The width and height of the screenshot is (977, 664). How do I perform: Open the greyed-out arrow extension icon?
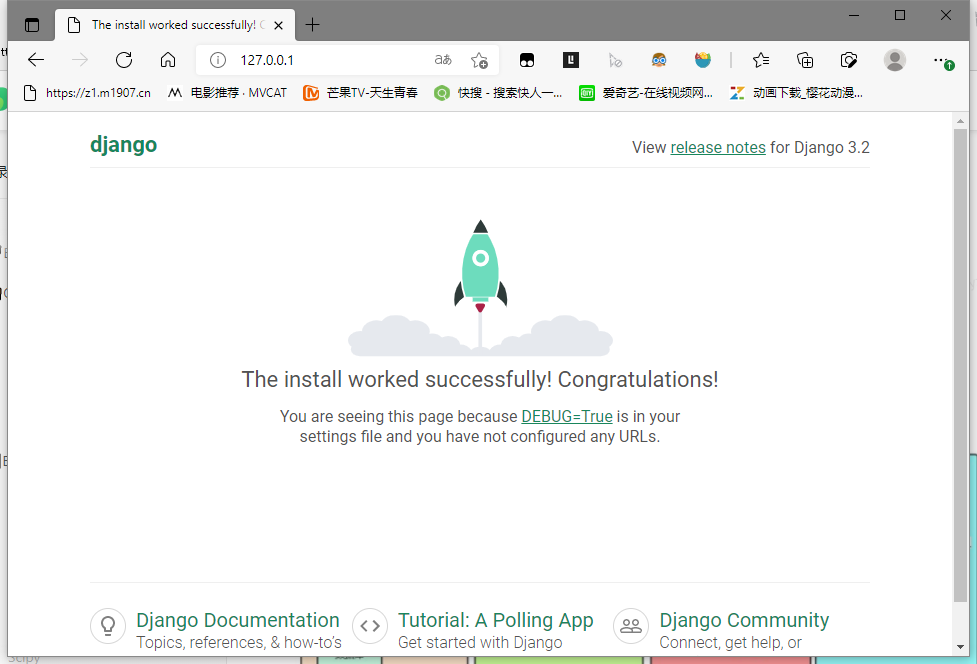pos(615,60)
